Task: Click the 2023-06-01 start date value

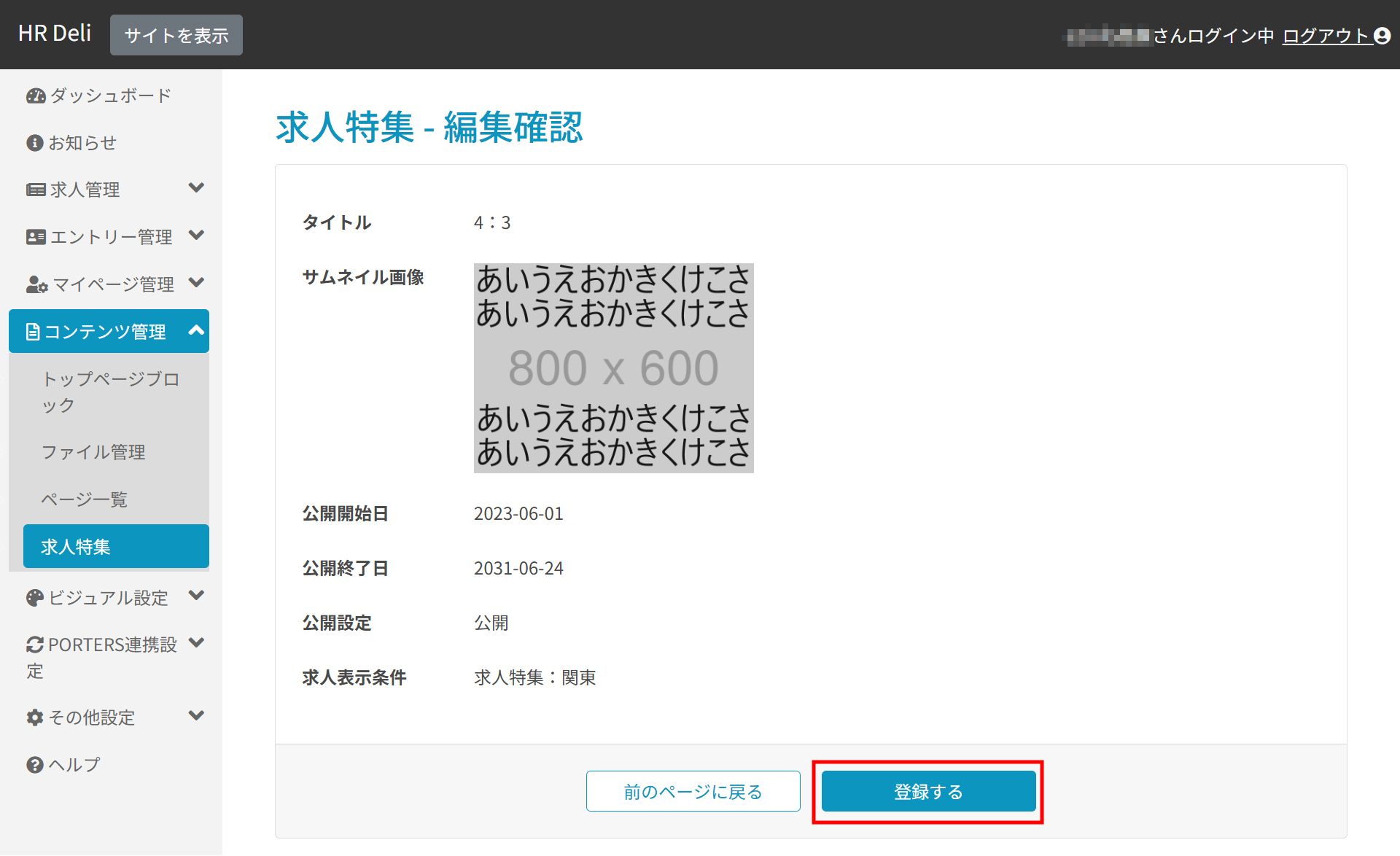Action: [x=518, y=514]
